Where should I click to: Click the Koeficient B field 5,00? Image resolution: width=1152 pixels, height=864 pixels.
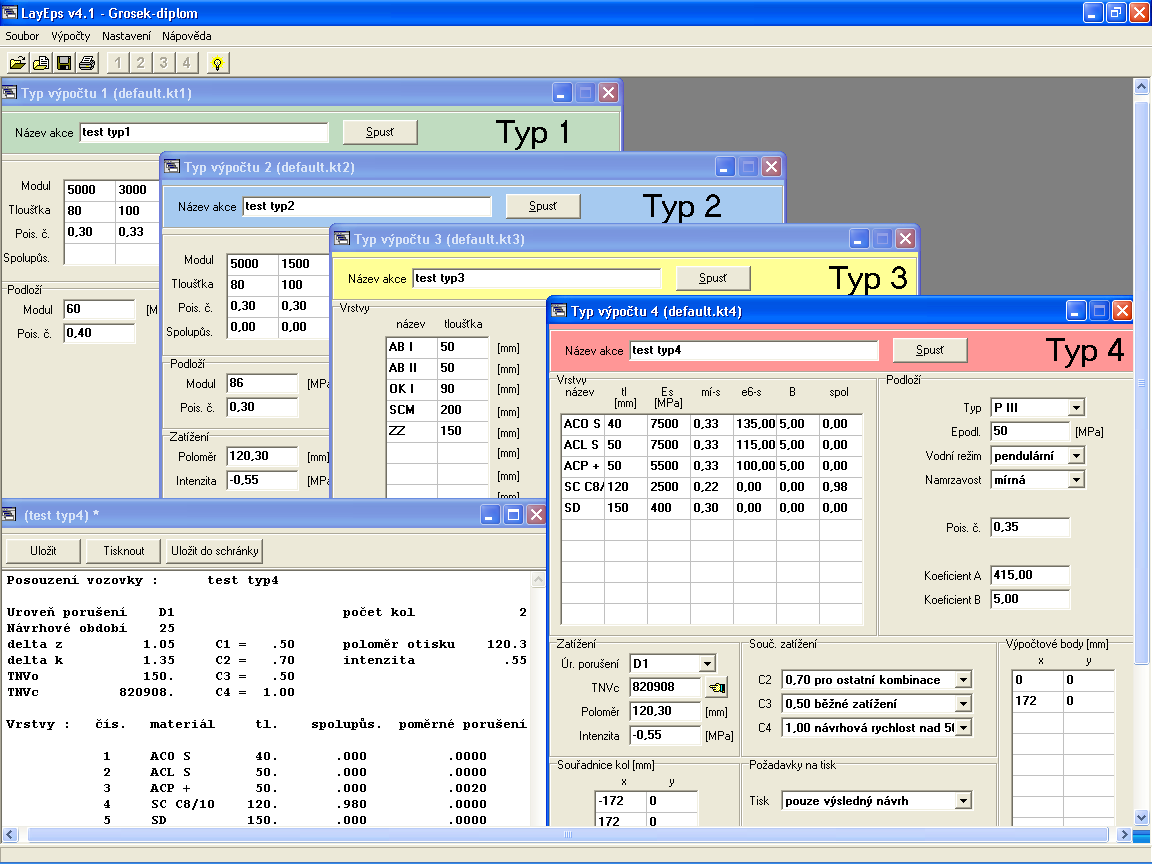tap(1030, 600)
